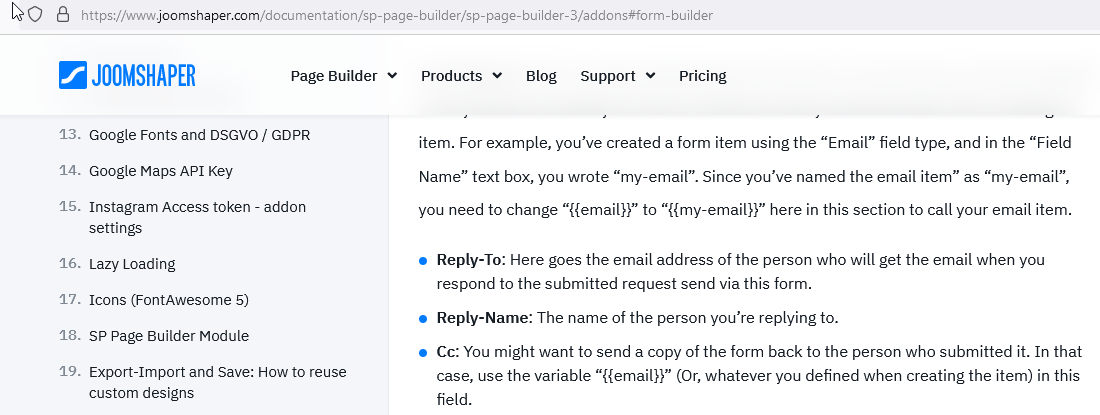Go to the Pricing page
This screenshot has height=415, width=1100.
(702, 76)
